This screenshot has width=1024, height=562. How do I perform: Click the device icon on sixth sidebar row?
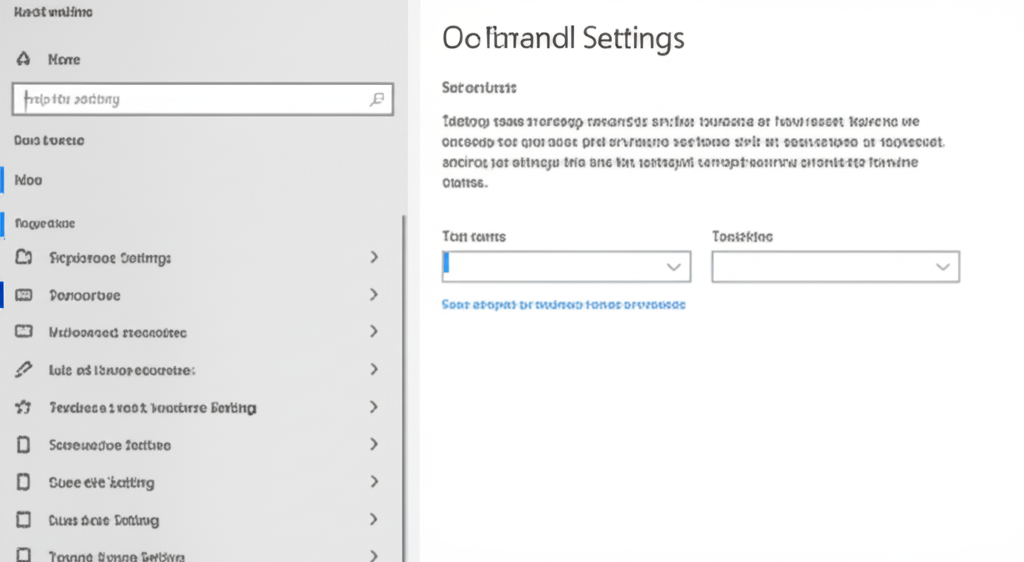(24, 445)
